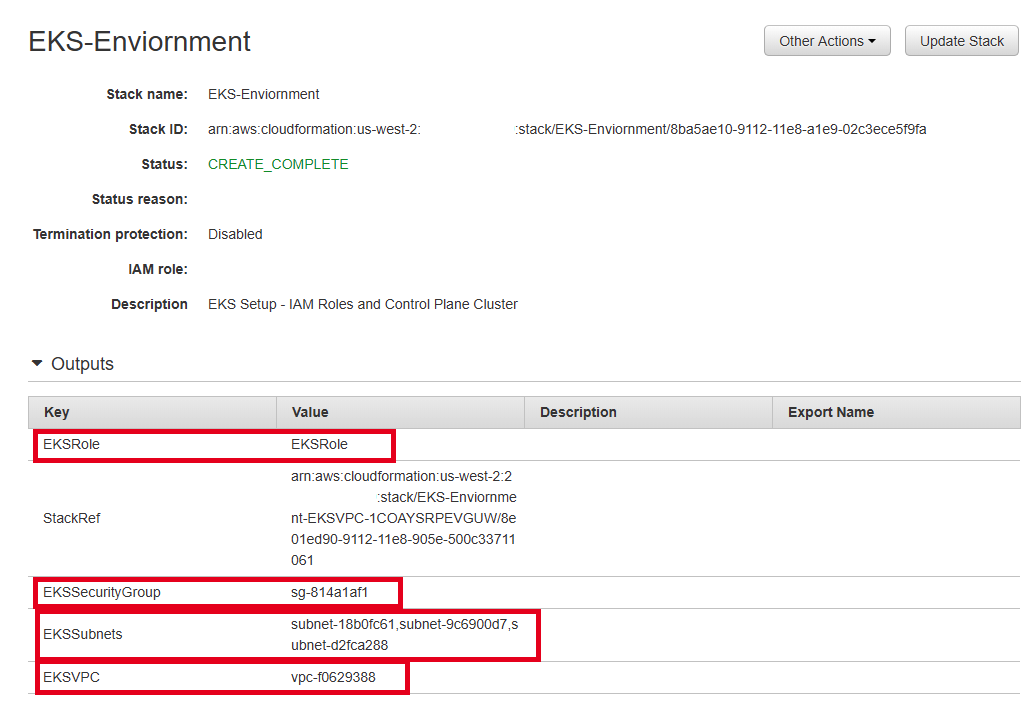Click the Value column header
This screenshot has height=717, width=1031.
[x=310, y=412]
